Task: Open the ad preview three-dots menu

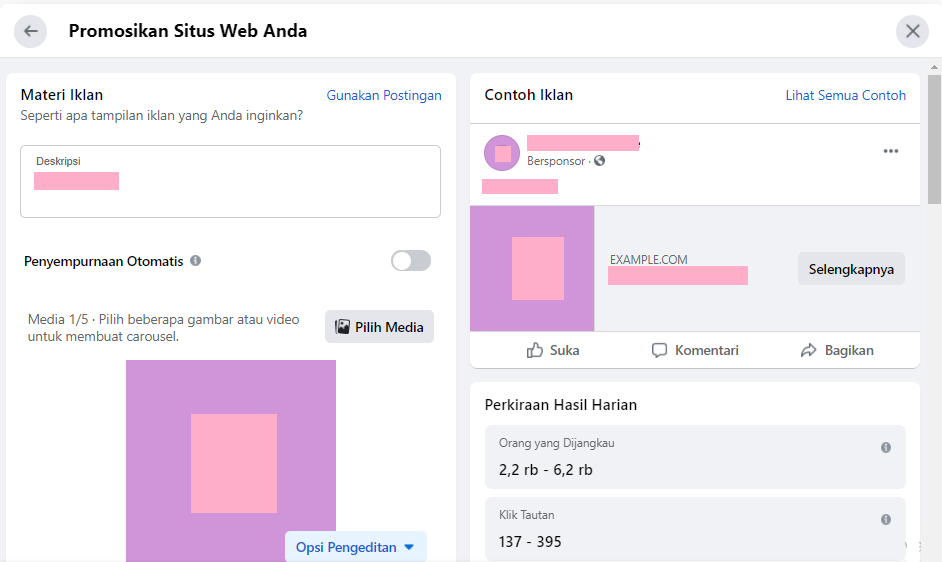Action: tap(890, 151)
